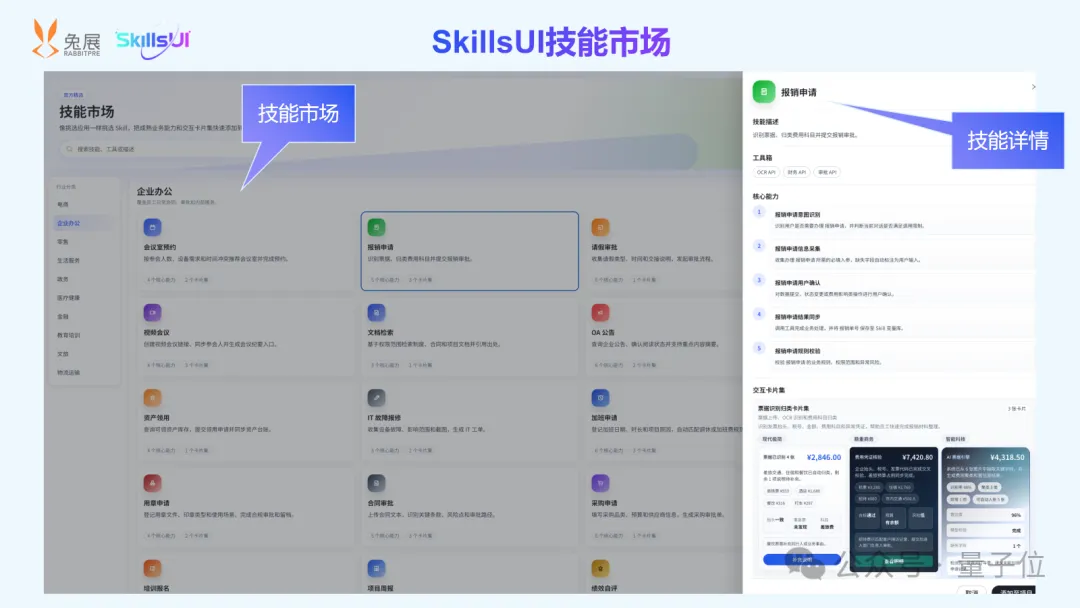Open the 智能科技 card preview showing ¥4,318.50
The height and width of the screenshot is (608, 1080).
click(x=986, y=509)
